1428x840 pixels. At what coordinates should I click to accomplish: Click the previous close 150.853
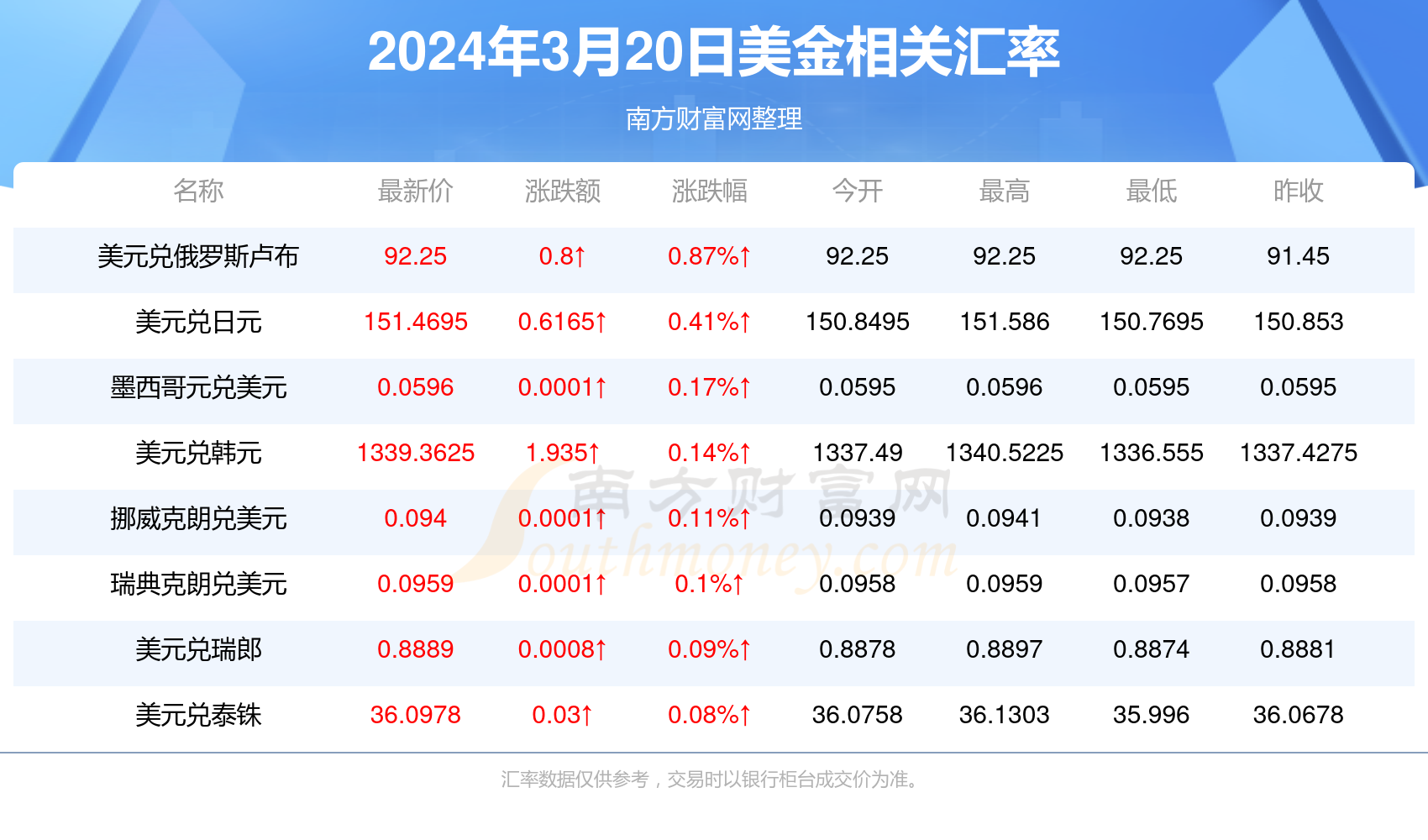pyautogui.click(x=1298, y=322)
